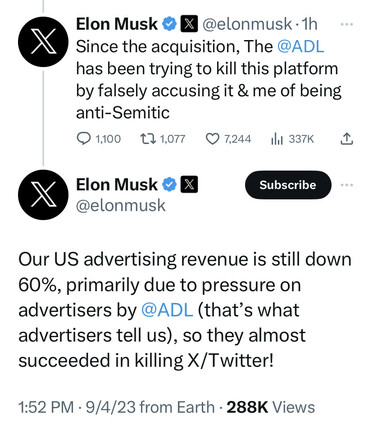Open the @ADL mention in the advertising revenue tweet
Image resolution: width=373 pixels, height=428 pixels.
(167, 310)
